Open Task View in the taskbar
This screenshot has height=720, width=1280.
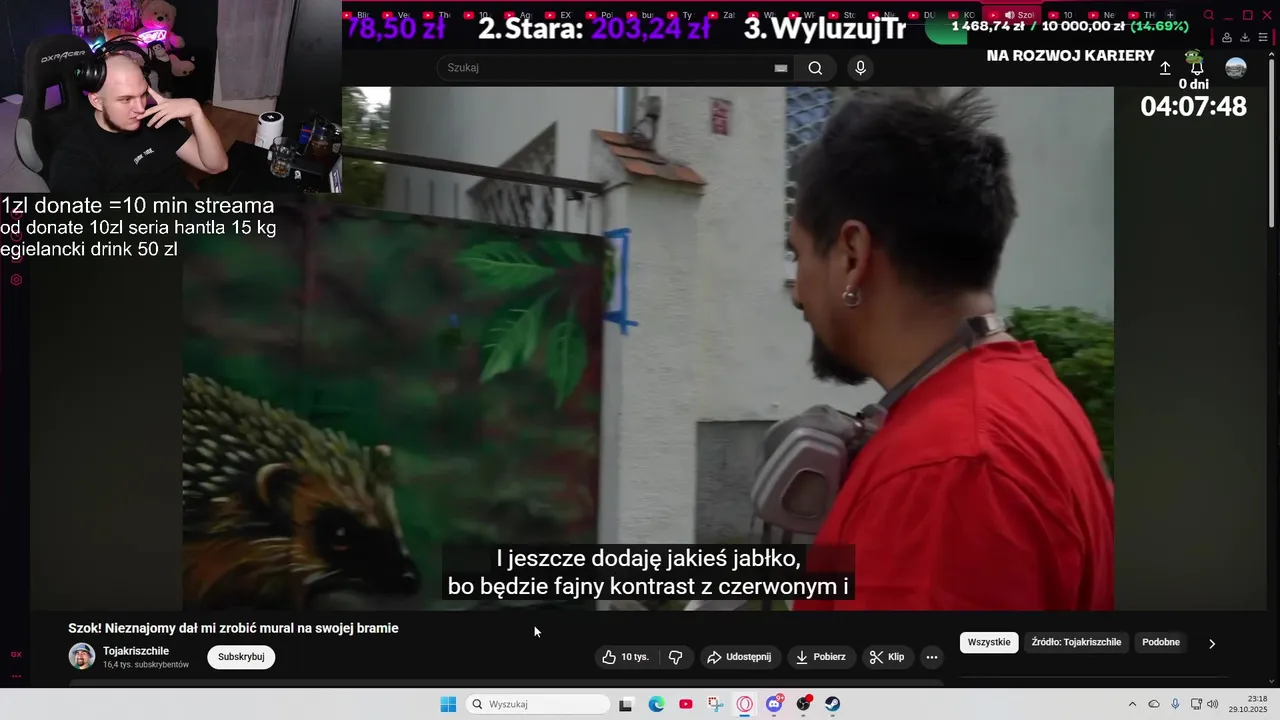pos(626,704)
